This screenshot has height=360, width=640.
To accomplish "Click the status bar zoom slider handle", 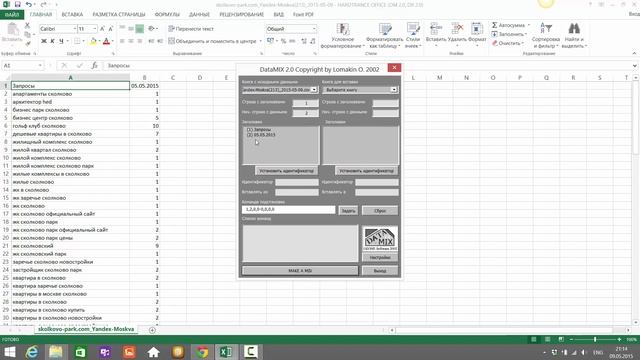I will pos(595,339).
